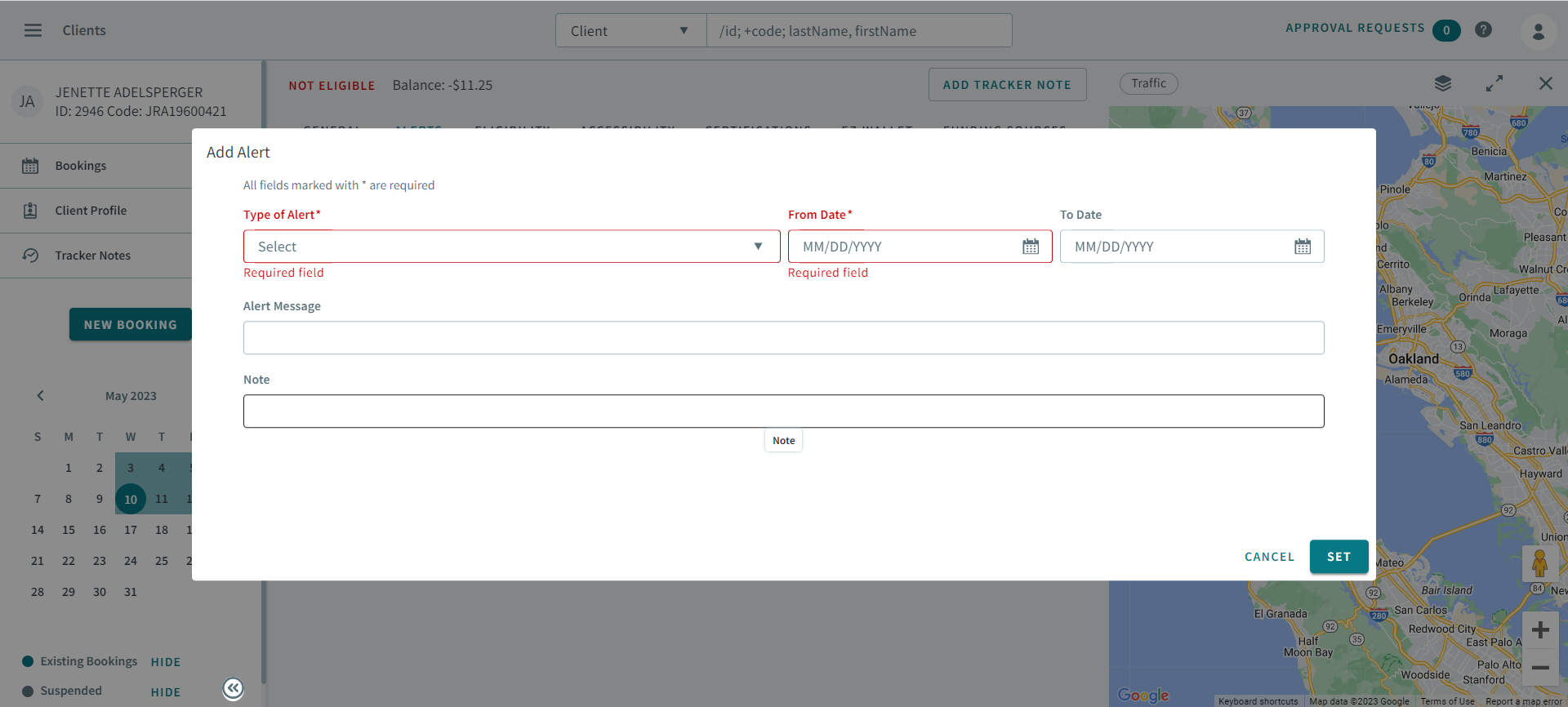
Task: Open the help question mark icon
Action: click(x=1483, y=30)
